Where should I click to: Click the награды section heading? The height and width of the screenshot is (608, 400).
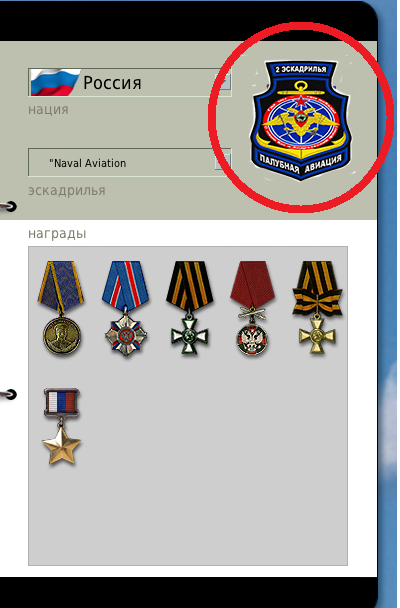tap(57, 233)
